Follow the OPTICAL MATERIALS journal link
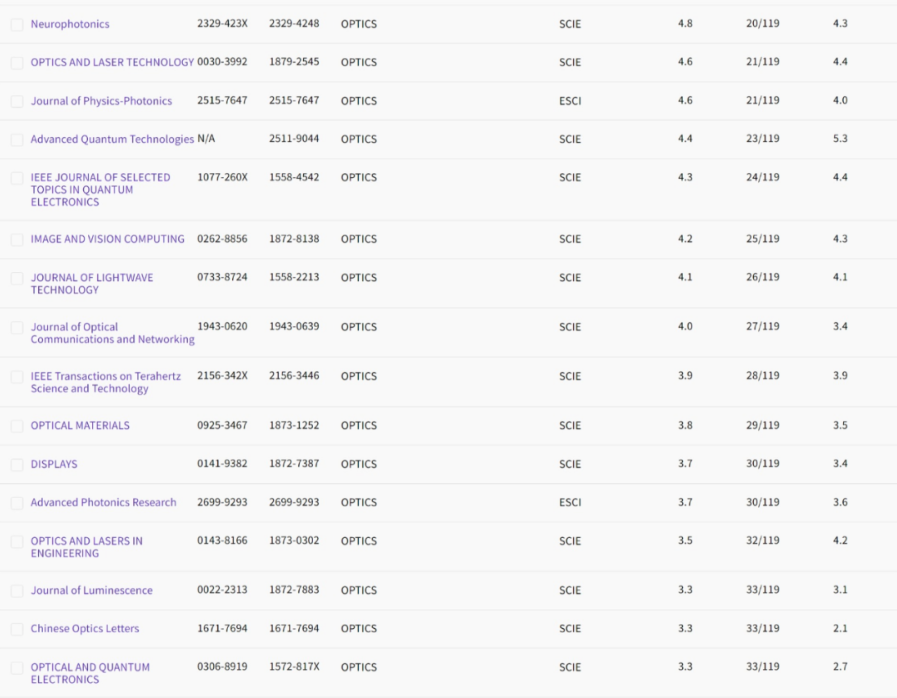897x698 pixels. point(80,426)
